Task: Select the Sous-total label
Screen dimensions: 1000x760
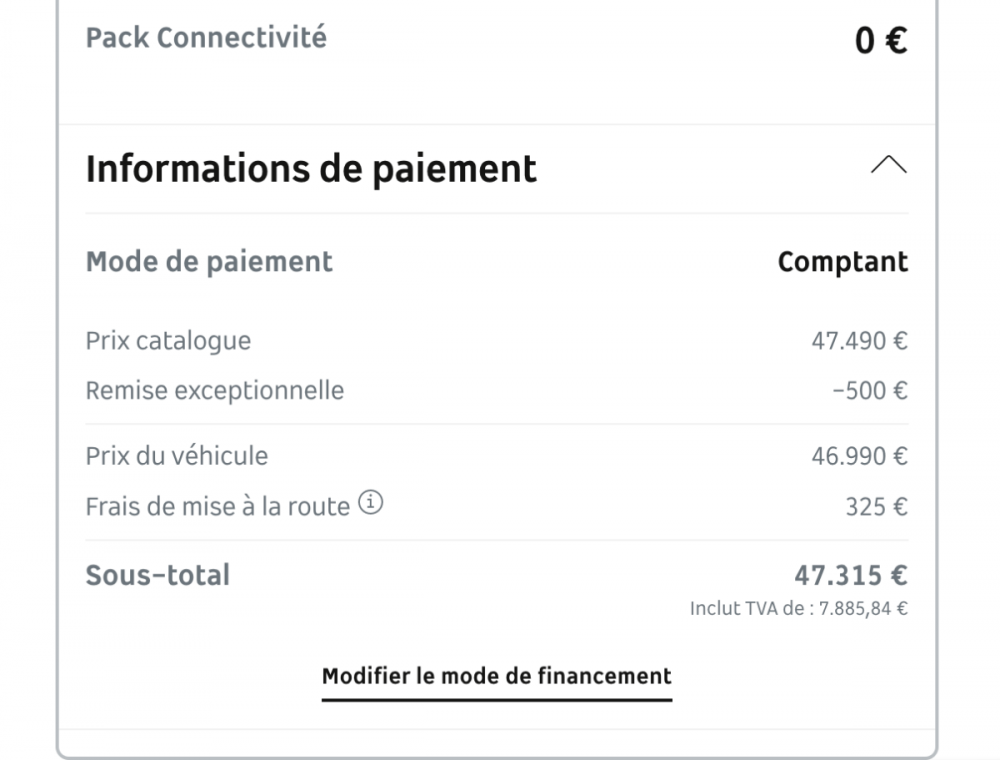Action: click(158, 576)
